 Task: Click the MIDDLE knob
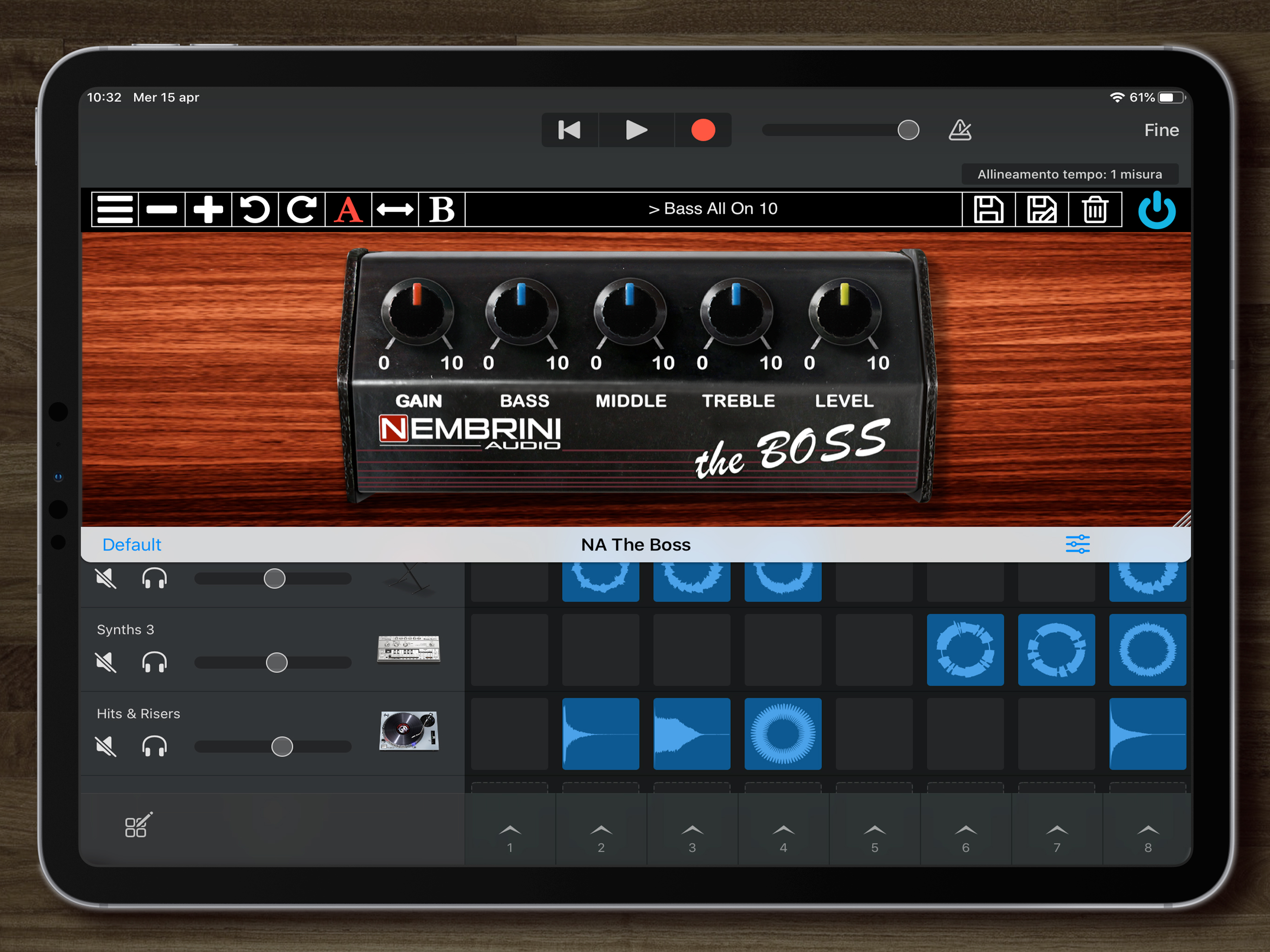630,312
